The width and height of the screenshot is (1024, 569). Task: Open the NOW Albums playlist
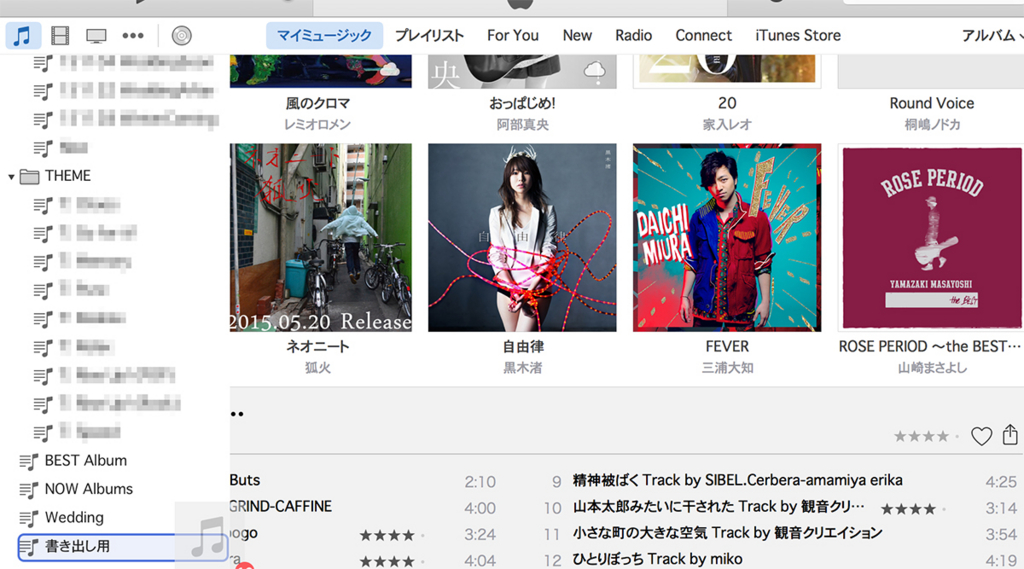pos(88,489)
